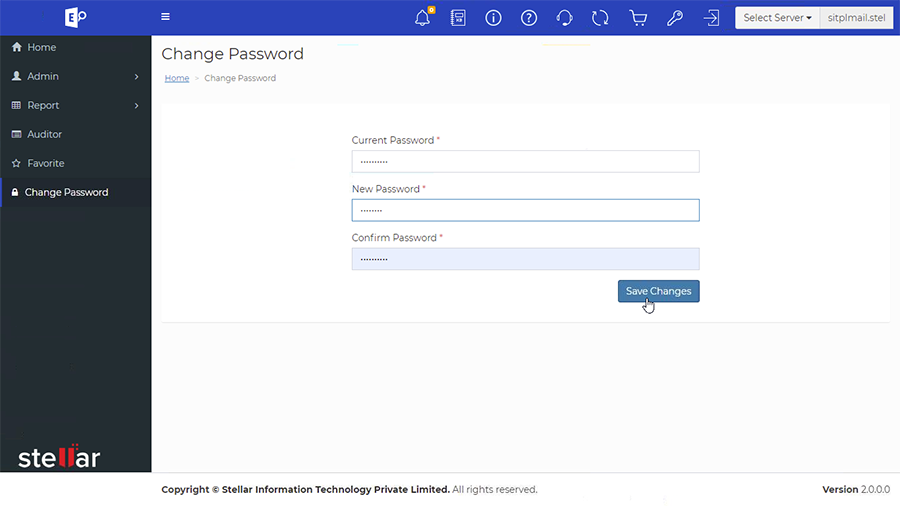Click the refresh arrows icon
This screenshot has width=900, height=506.
tap(600, 18)
